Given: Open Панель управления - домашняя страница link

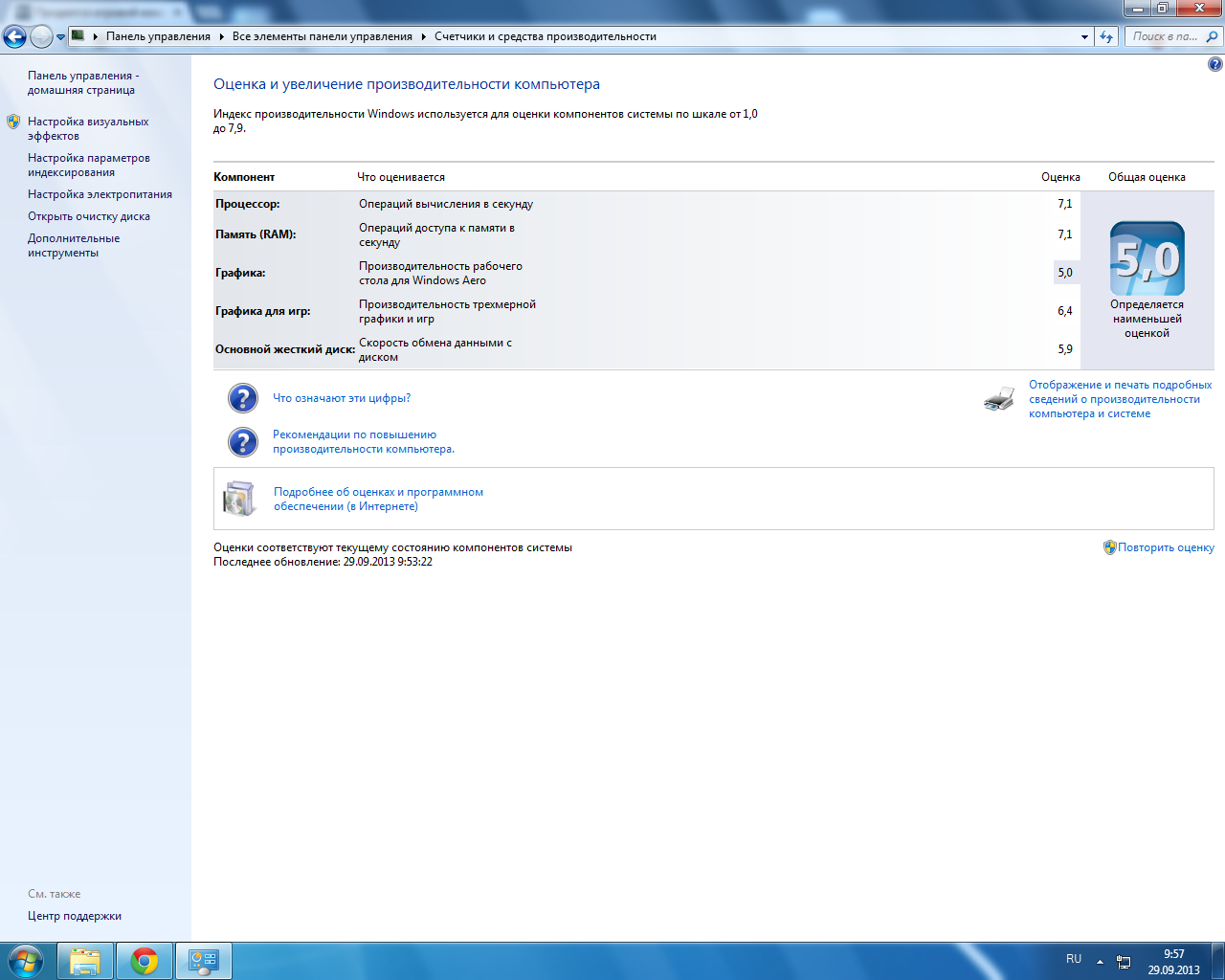Looking at the screenshot, I should (x=83, y=82).
